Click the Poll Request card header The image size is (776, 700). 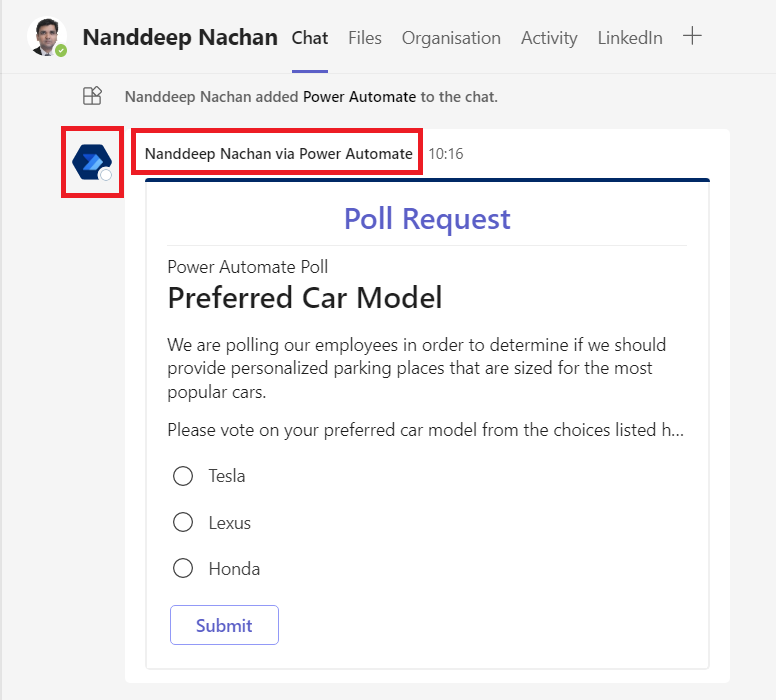click(427, 219)
